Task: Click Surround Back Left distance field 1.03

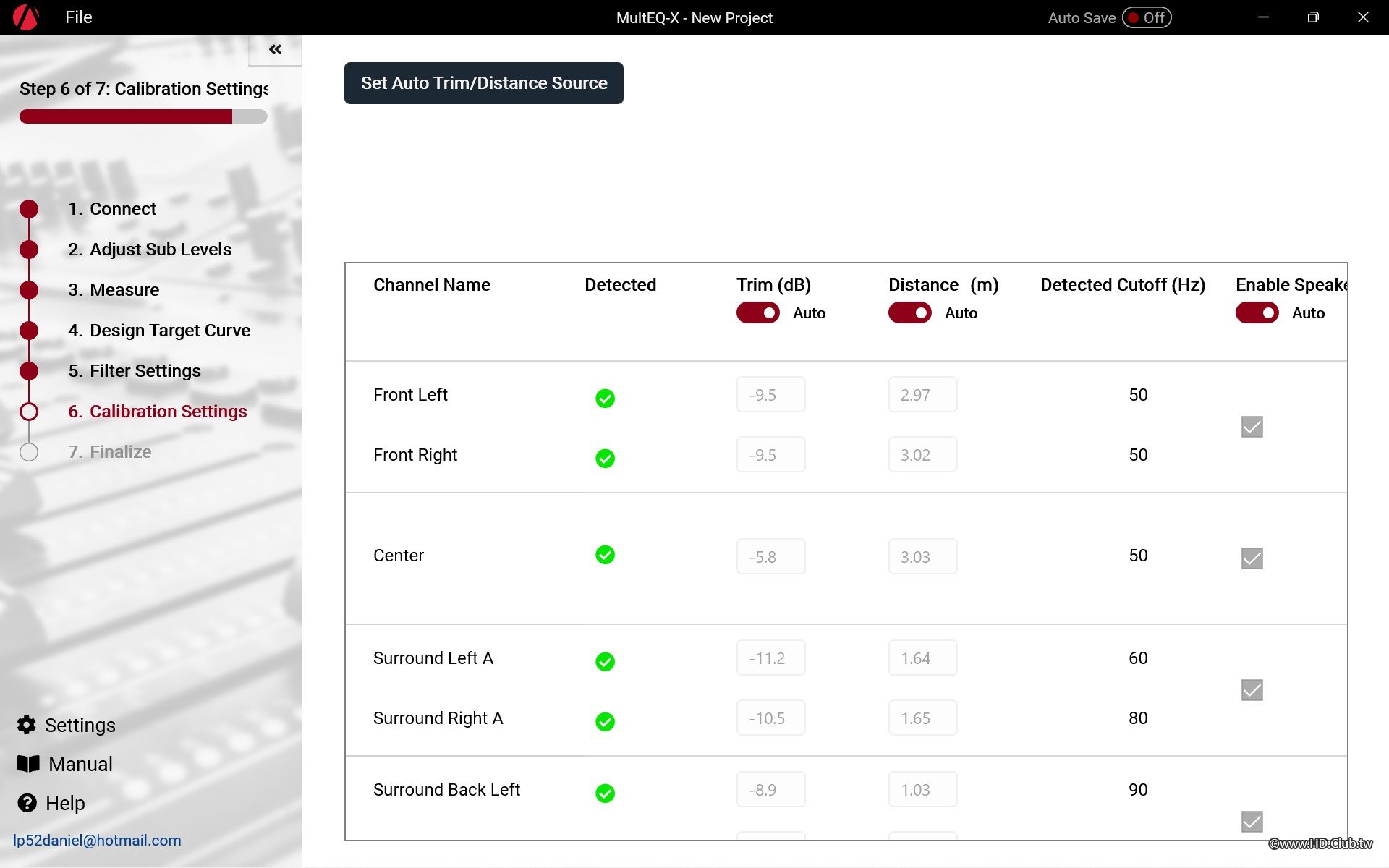Action: pos(922,789)
